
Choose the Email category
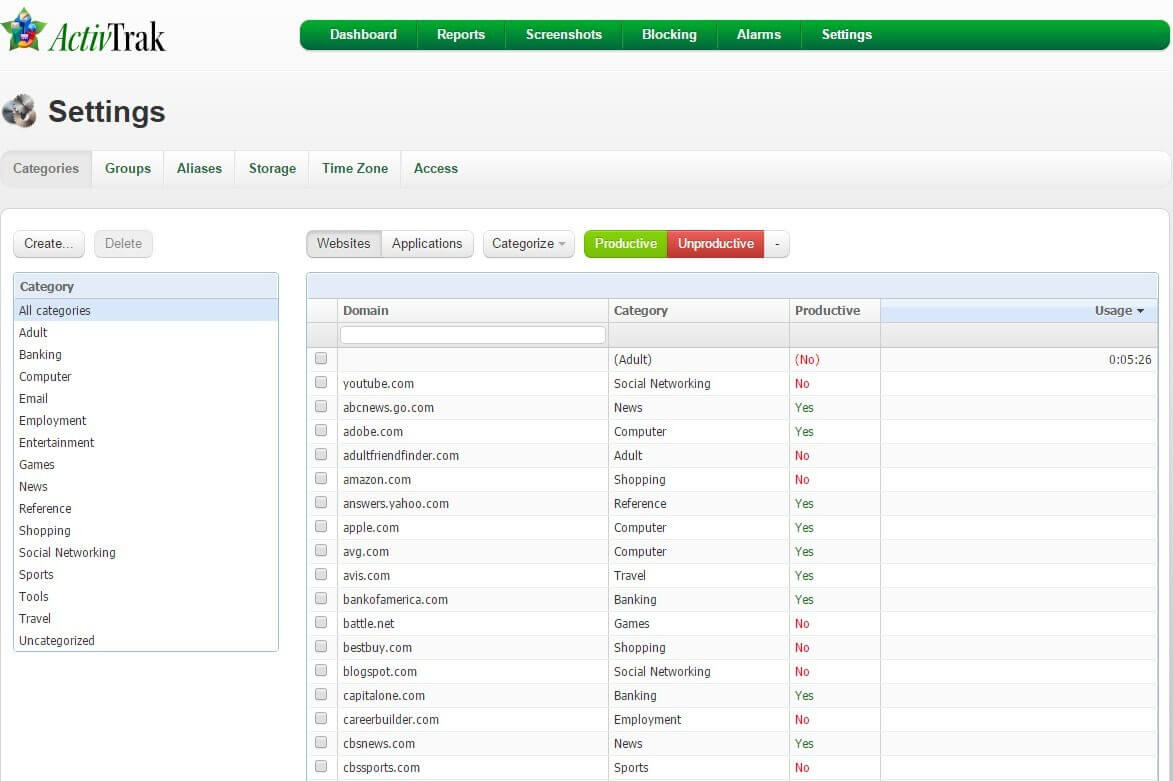pos(146,399)
